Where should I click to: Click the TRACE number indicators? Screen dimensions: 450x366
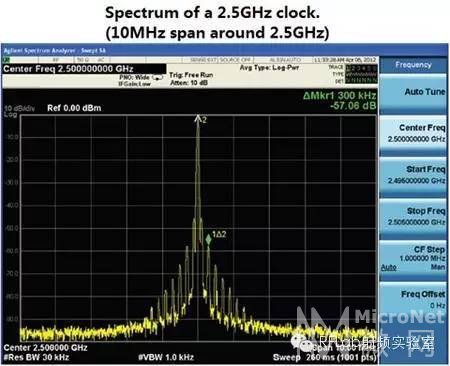click(361, 68)
